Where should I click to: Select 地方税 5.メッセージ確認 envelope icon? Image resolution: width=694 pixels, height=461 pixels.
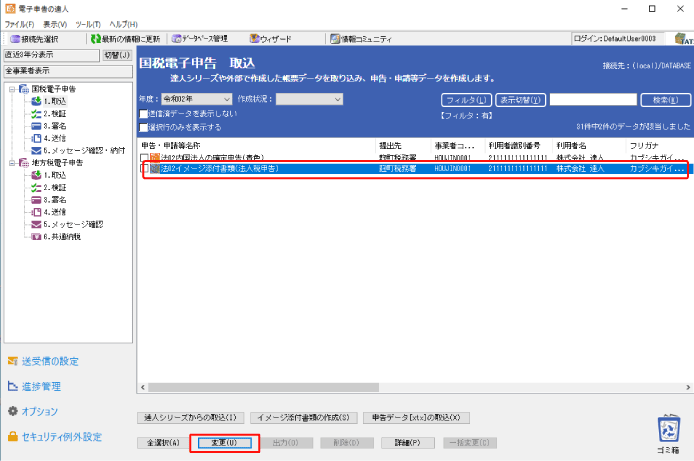(36, 225)
